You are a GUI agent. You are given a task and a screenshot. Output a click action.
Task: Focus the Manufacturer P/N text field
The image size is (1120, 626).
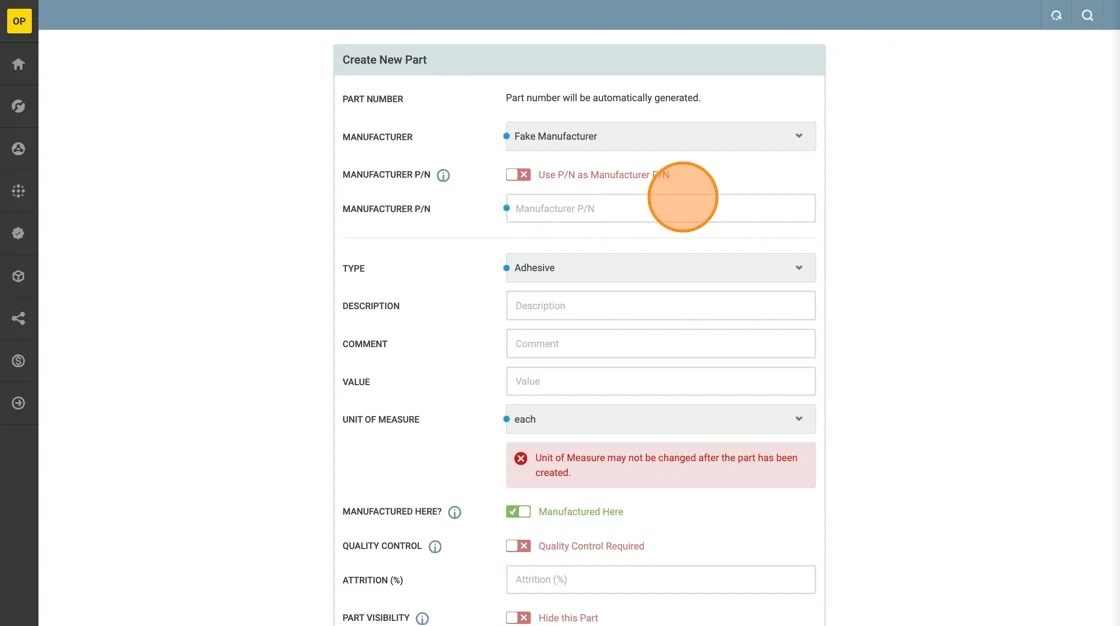pyautogui.click(x=660, y=208)
